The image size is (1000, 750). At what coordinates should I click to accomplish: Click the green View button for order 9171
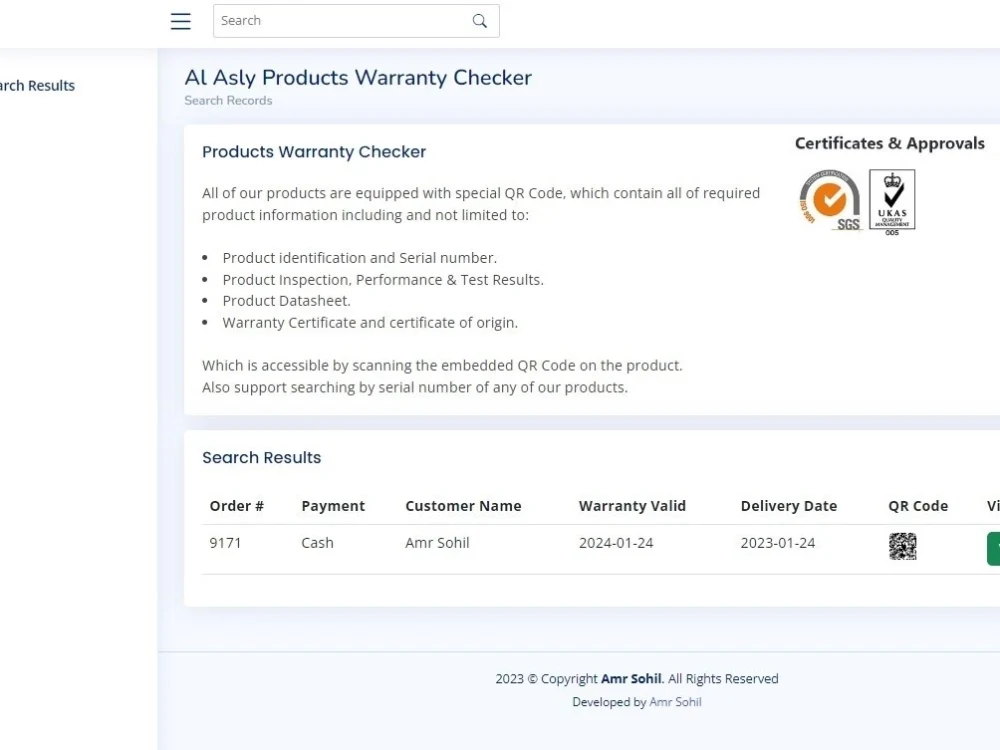click(994, 548)
